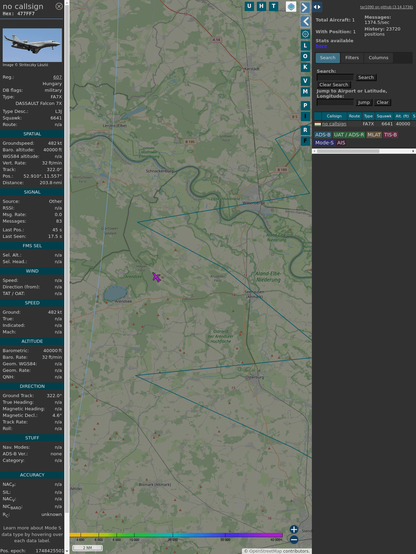
Task: Click the ADS-B source legend tag
Action: [x=323, y=135]
